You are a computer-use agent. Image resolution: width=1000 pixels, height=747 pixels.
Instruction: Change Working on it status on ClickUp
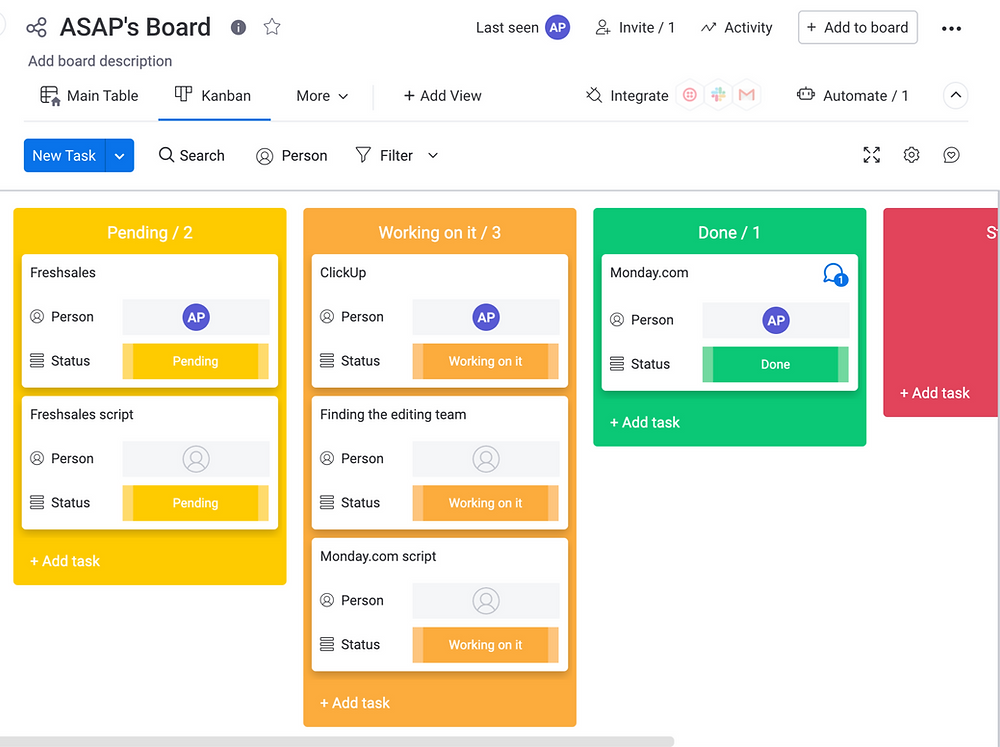485,361
